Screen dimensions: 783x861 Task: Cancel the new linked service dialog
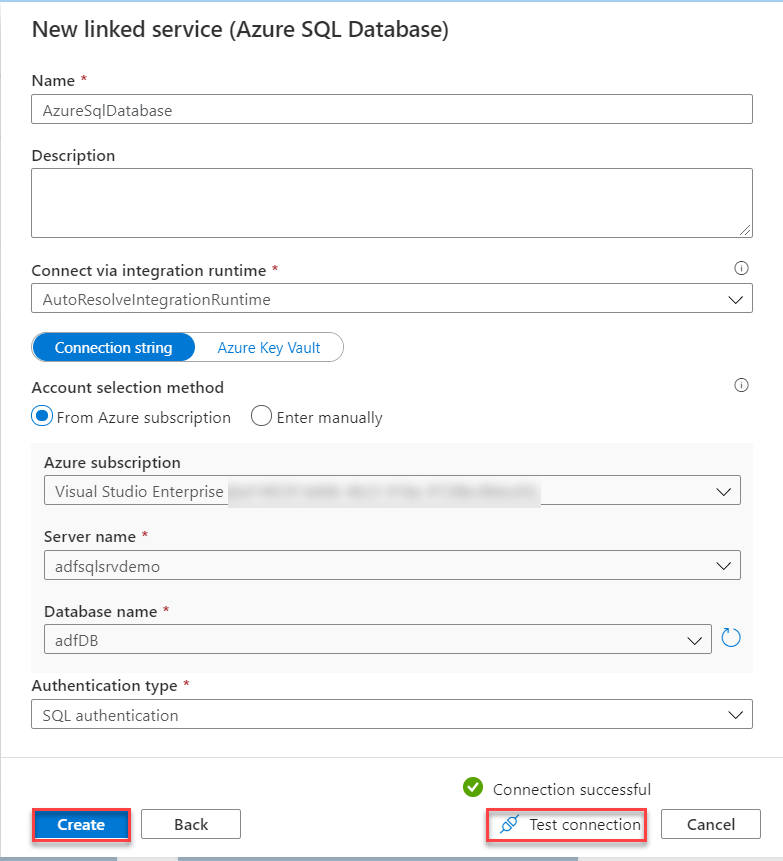tap(710, 824)
